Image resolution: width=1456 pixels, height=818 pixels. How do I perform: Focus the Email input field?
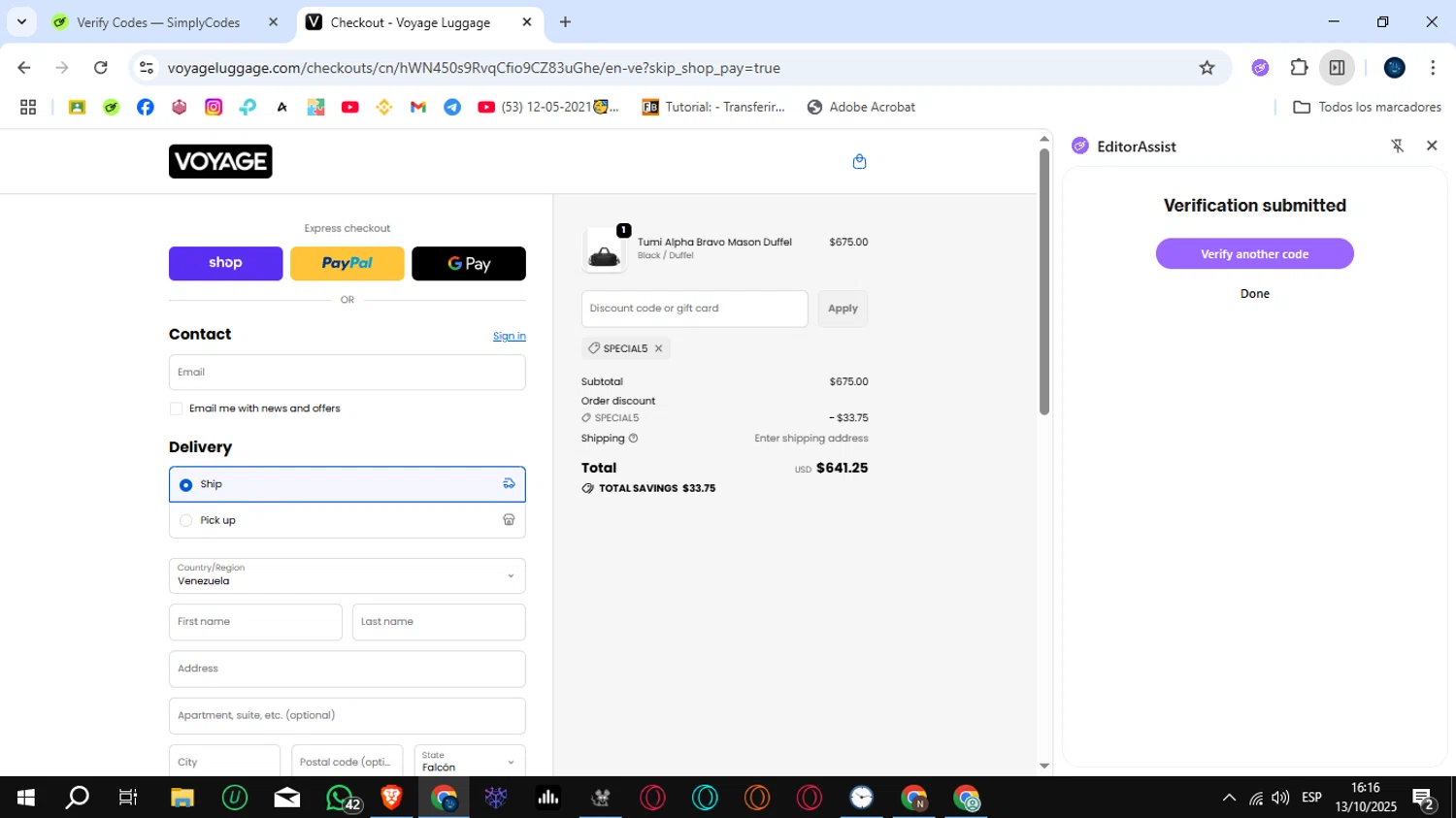coord(347,372)
